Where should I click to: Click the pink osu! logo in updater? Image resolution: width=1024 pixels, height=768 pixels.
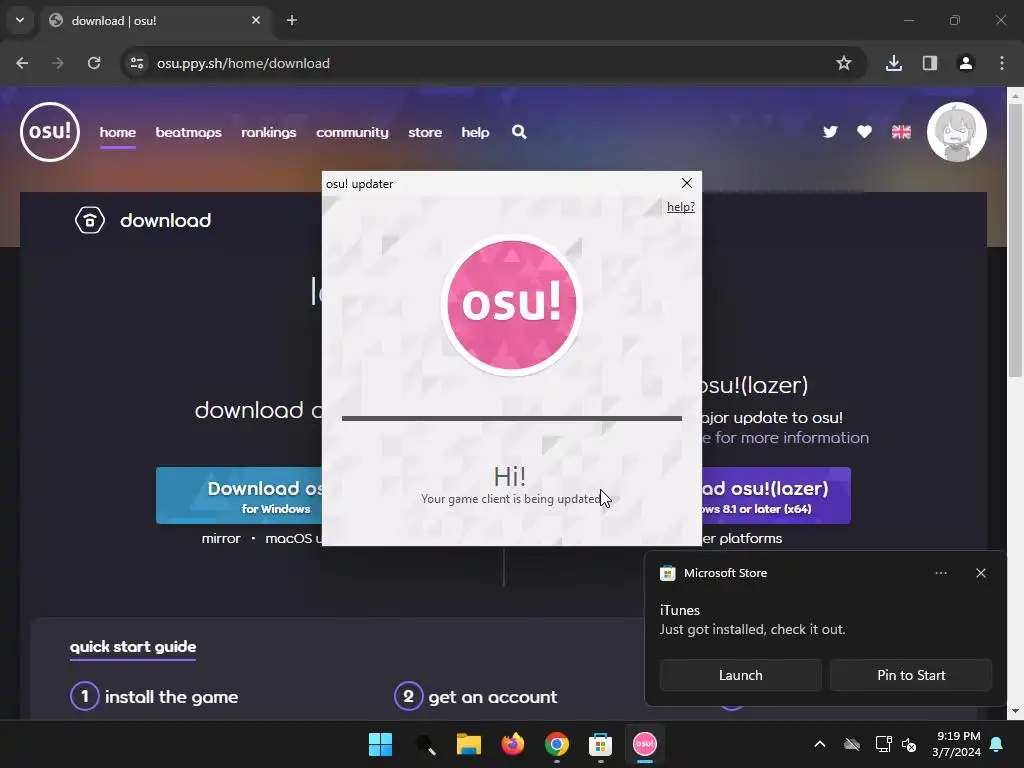511,305
